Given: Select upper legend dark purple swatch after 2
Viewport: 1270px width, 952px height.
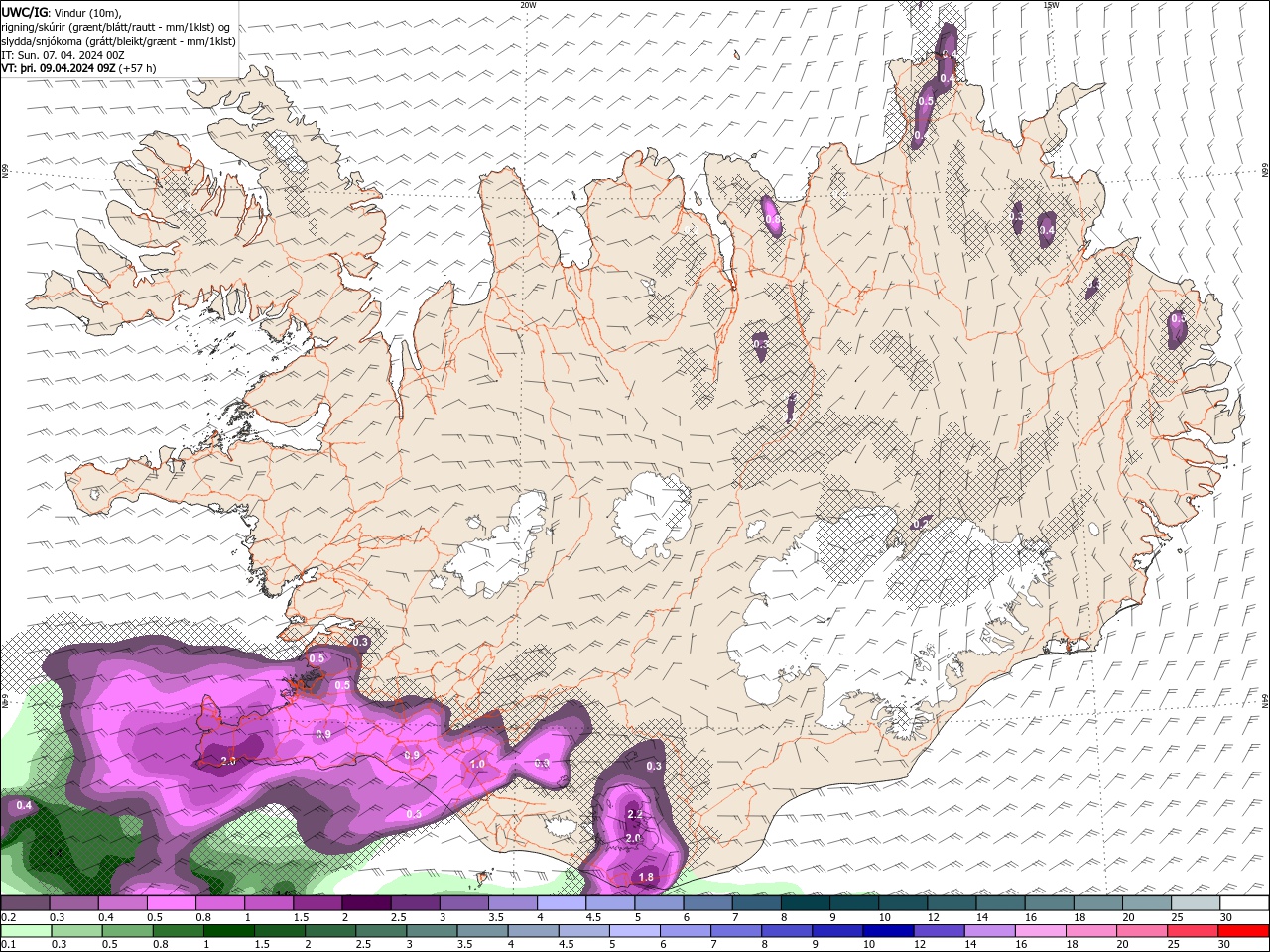Looking at the screenshot, I should coord(366,903).
